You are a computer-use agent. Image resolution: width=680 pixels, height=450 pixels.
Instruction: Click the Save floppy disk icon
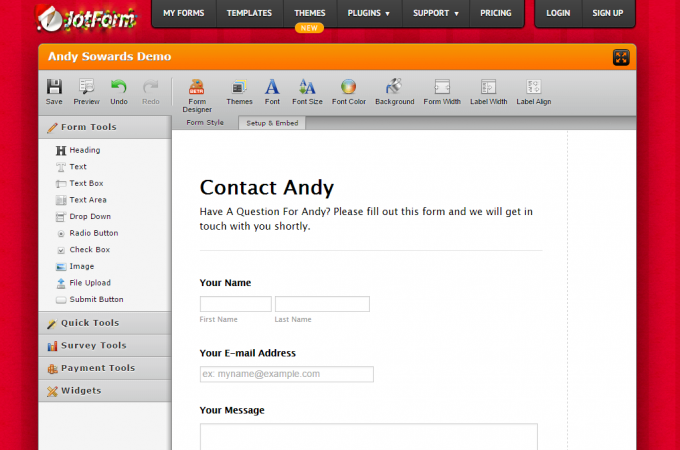tap(54, 87)
